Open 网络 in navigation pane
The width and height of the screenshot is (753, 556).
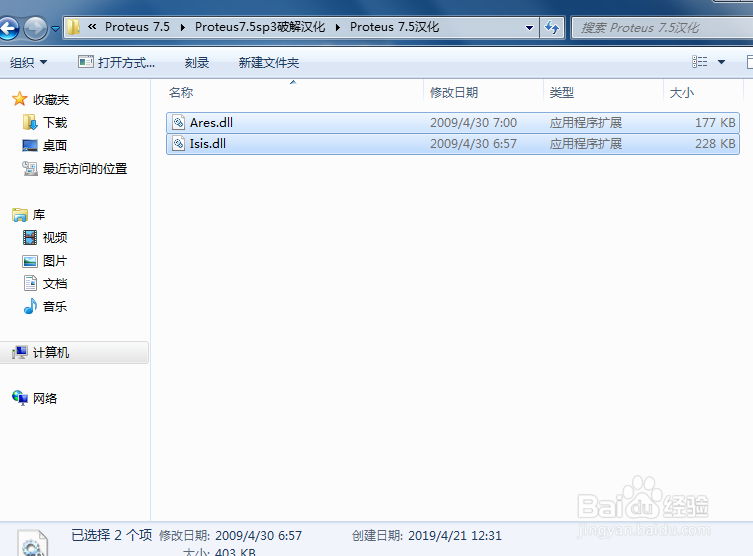[45, 399]
